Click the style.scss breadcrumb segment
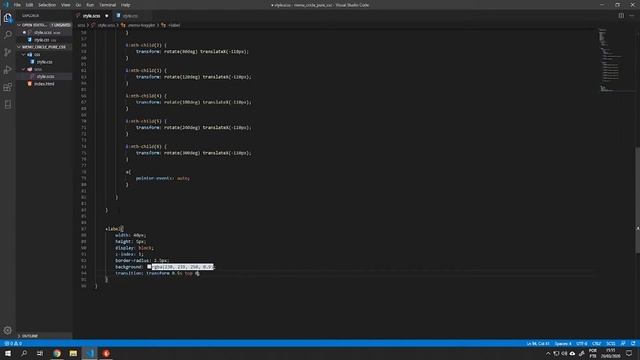The width and height of the screenshot is (640, 360). pos(107,25)
